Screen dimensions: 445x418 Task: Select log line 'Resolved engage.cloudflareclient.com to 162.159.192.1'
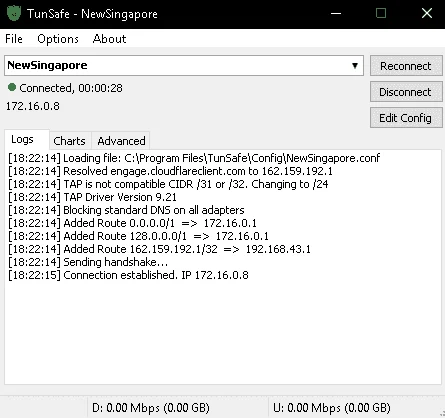pyautogui.click(x=170, y=171)
